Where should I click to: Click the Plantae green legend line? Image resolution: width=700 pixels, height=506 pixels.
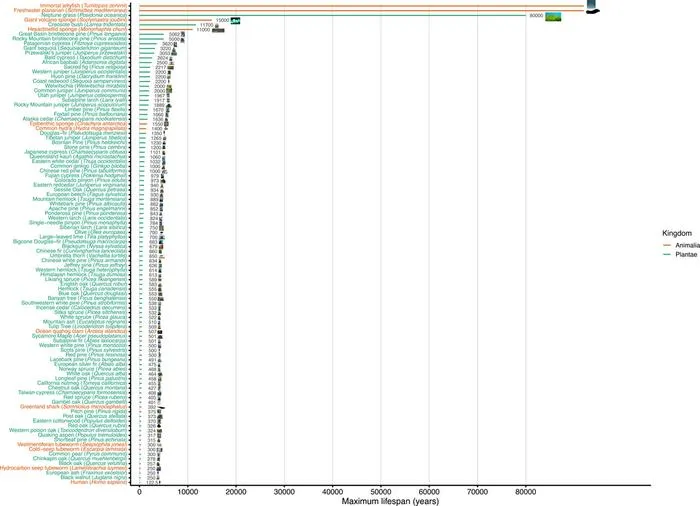click(668, 255)
